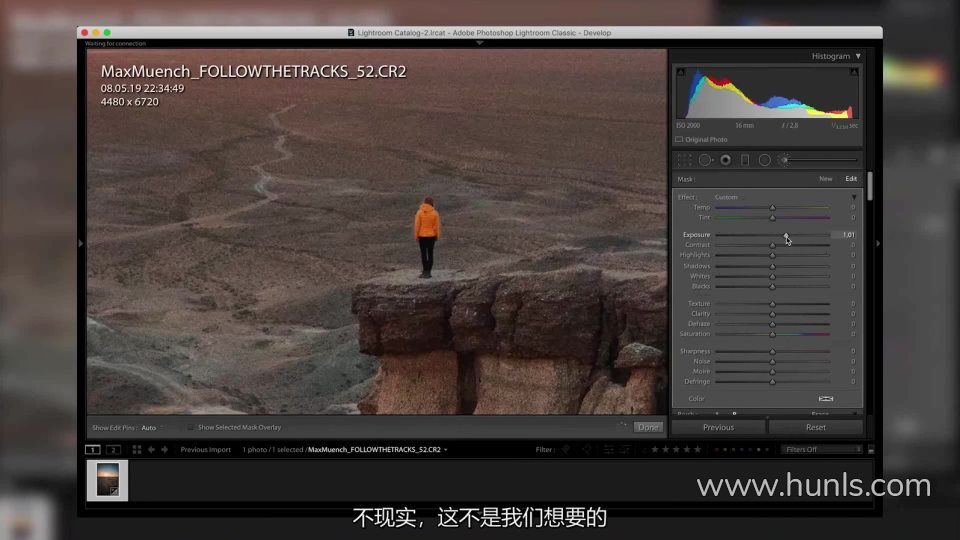
Task: Collapse the effect sliders triangle
Action: click(854, 197)
